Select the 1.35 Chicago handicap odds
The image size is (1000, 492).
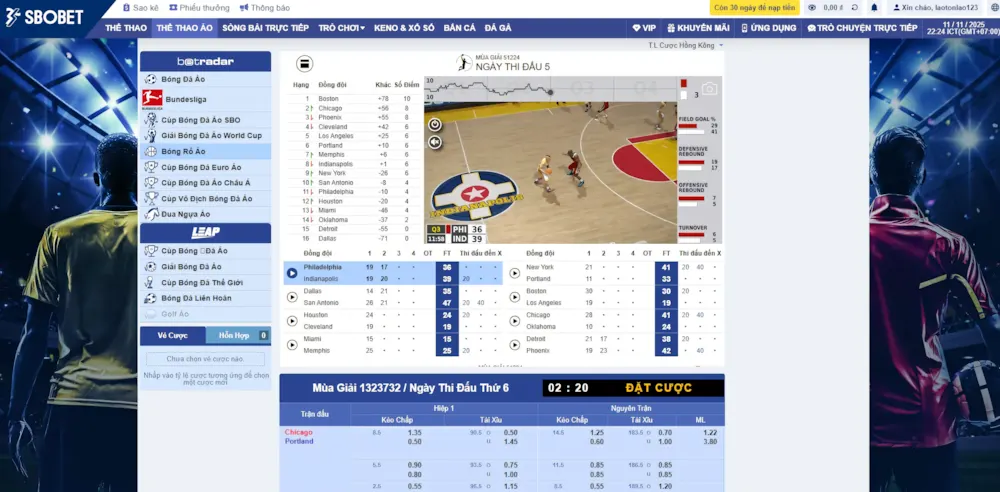click(x=415, y=432)
